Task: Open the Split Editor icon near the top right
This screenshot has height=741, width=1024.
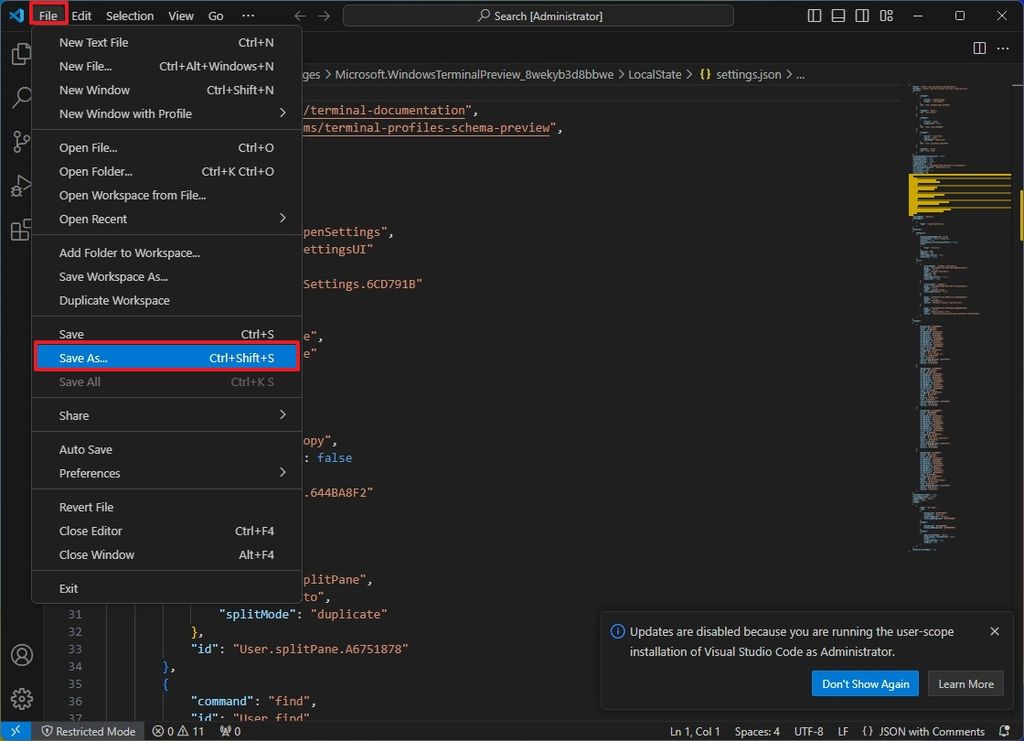Action: tap(977, 47)
